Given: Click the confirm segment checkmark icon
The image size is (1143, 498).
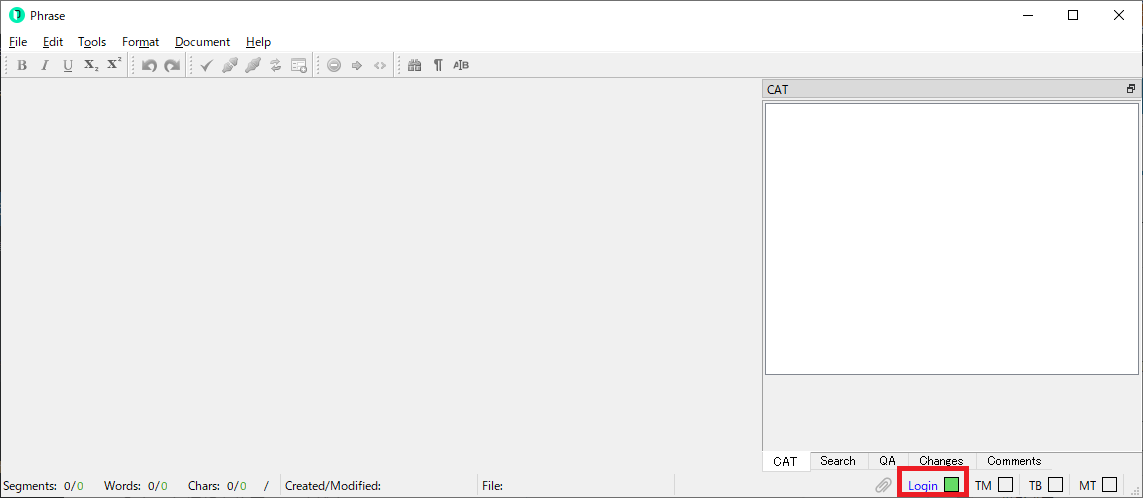Looking at the screenshot, I should click(206, 65).
